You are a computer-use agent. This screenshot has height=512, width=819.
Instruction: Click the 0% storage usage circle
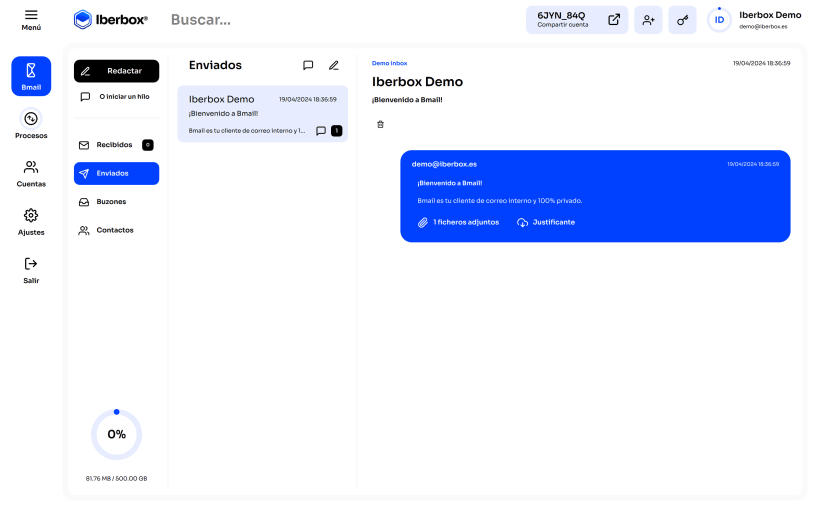(x=116, y=435)
